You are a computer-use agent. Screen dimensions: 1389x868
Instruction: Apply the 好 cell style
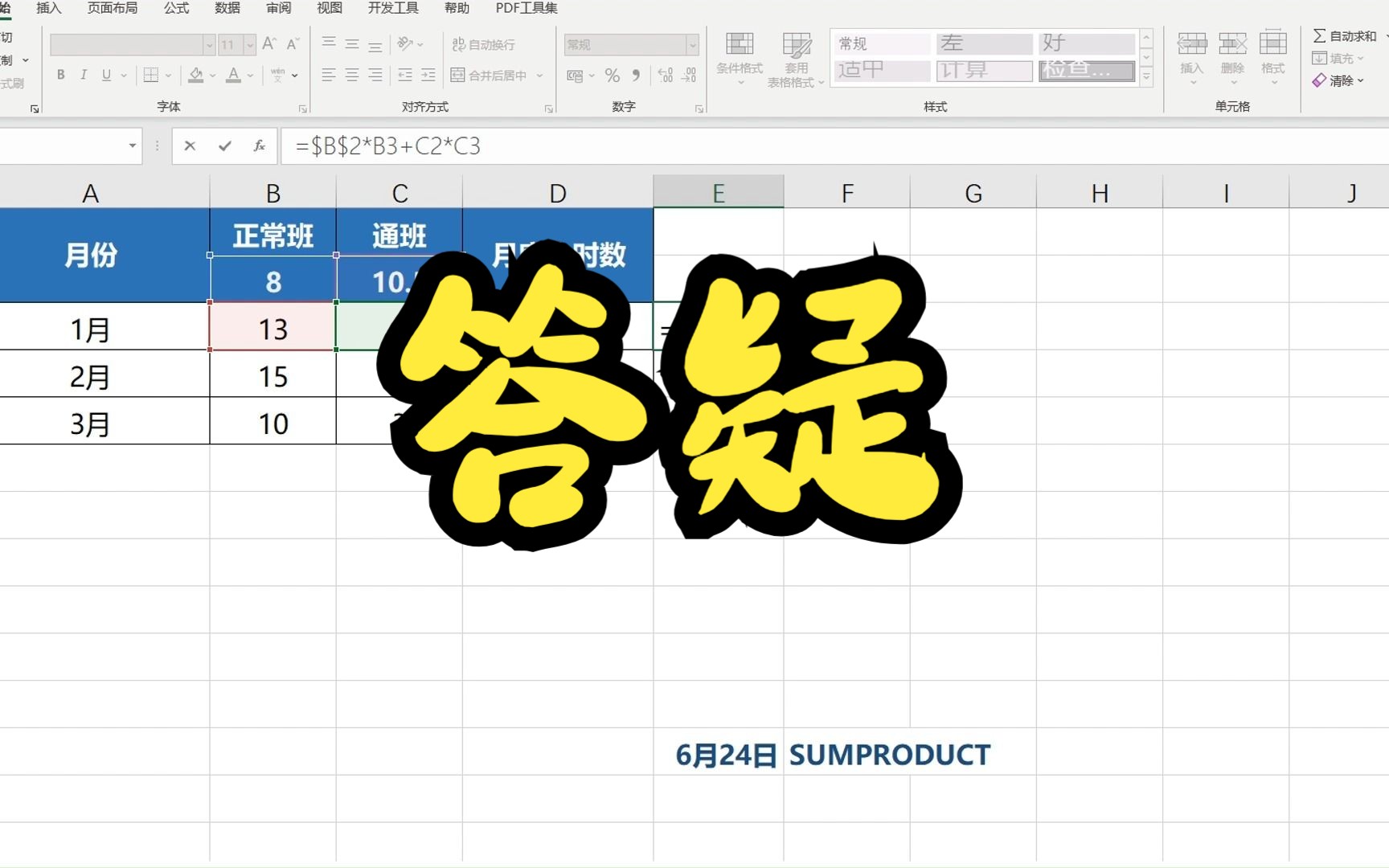1084,43
